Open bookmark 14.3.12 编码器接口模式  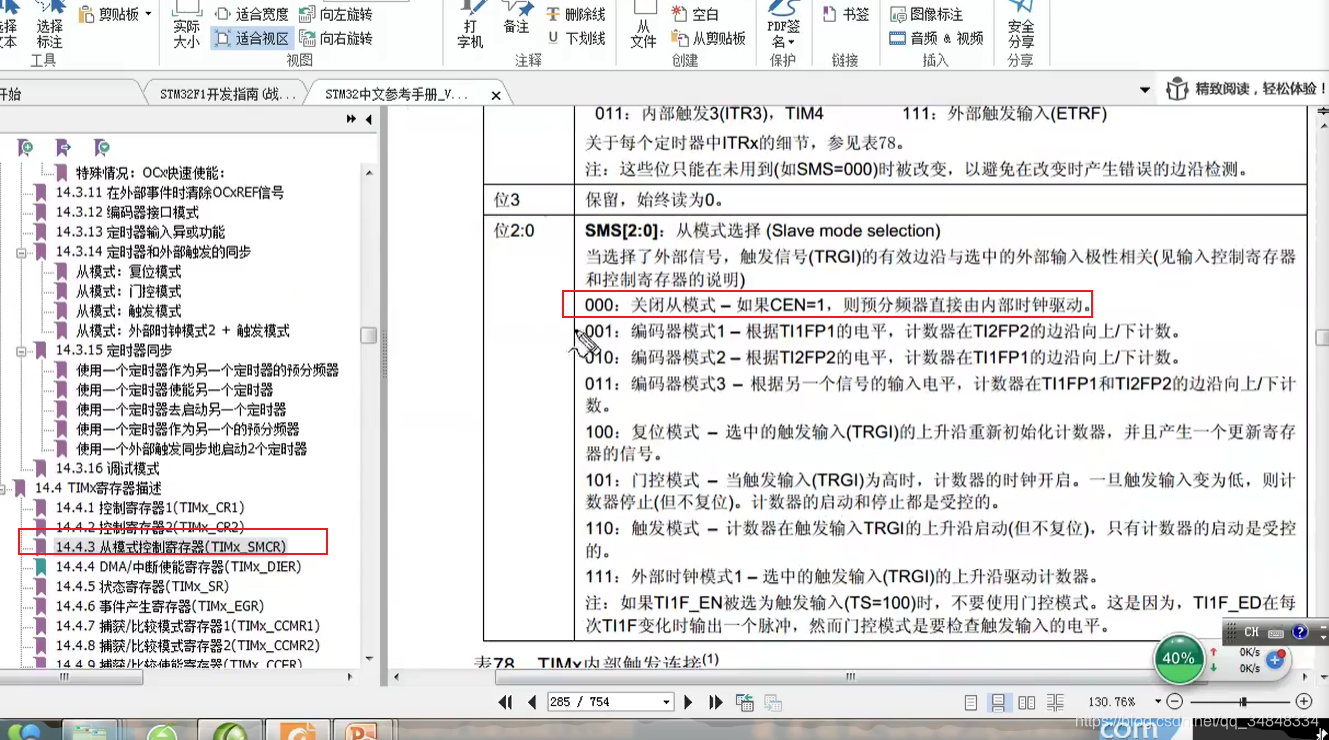127,212
